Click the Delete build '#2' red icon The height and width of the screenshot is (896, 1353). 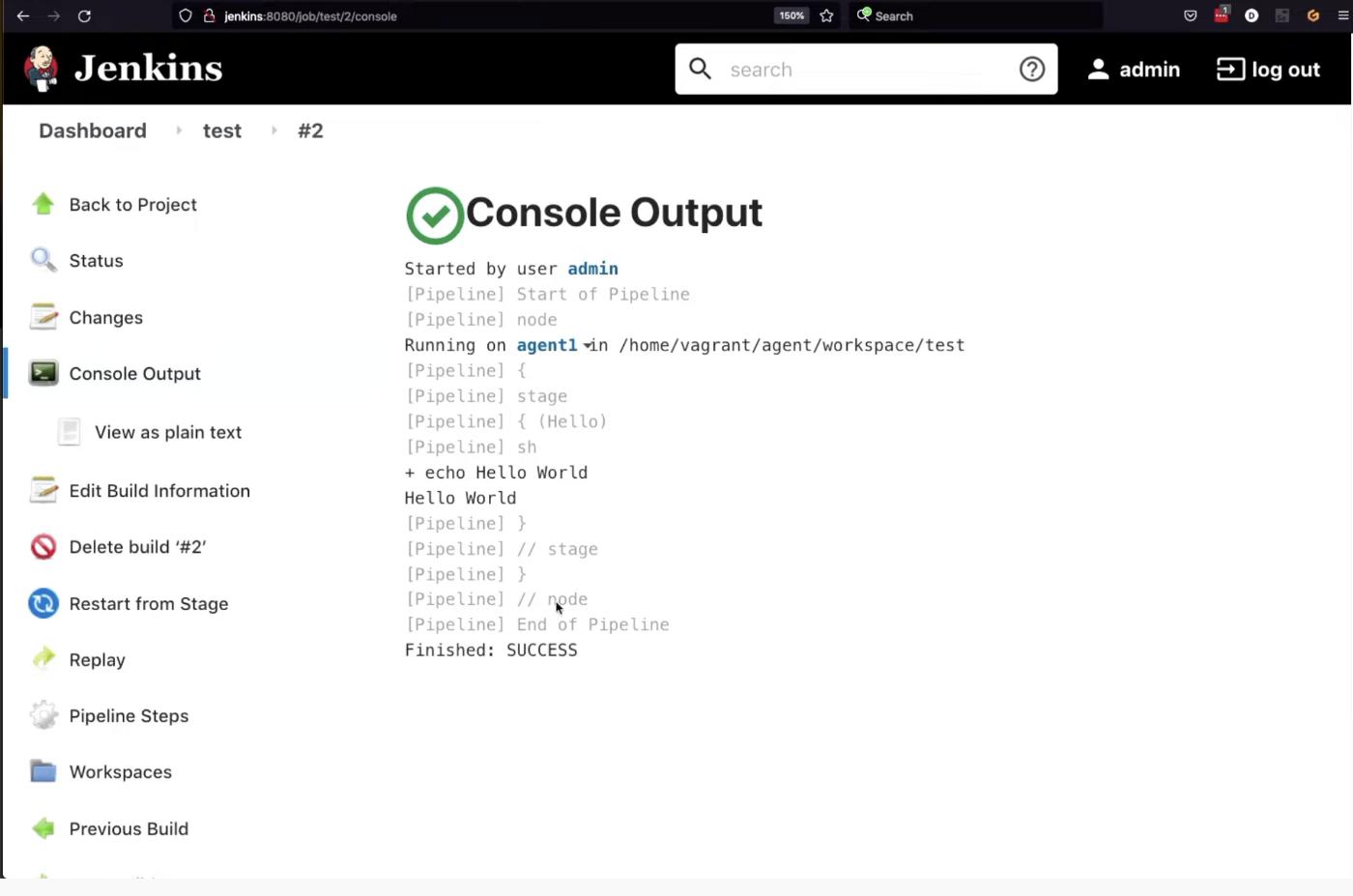click(x=43, y=547)
